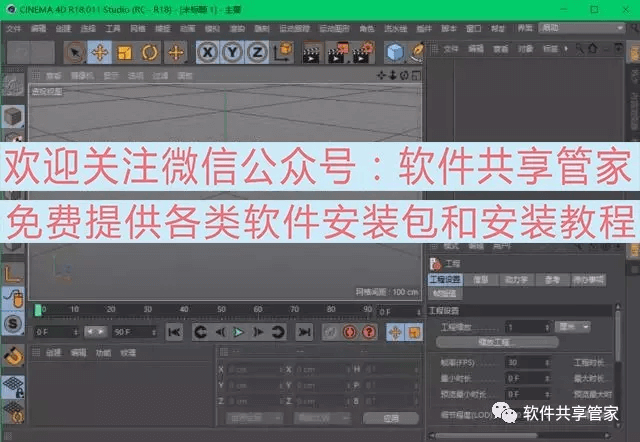Toggle the X axis lock
The width and height of the screenshot is (640, 442).
[x=207, y=52]
